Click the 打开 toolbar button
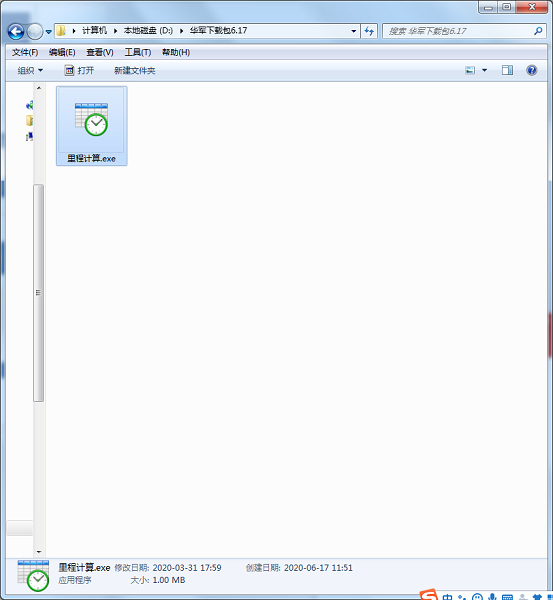The image size is (553, 600). pyautogui.click(x=79, y=70)
